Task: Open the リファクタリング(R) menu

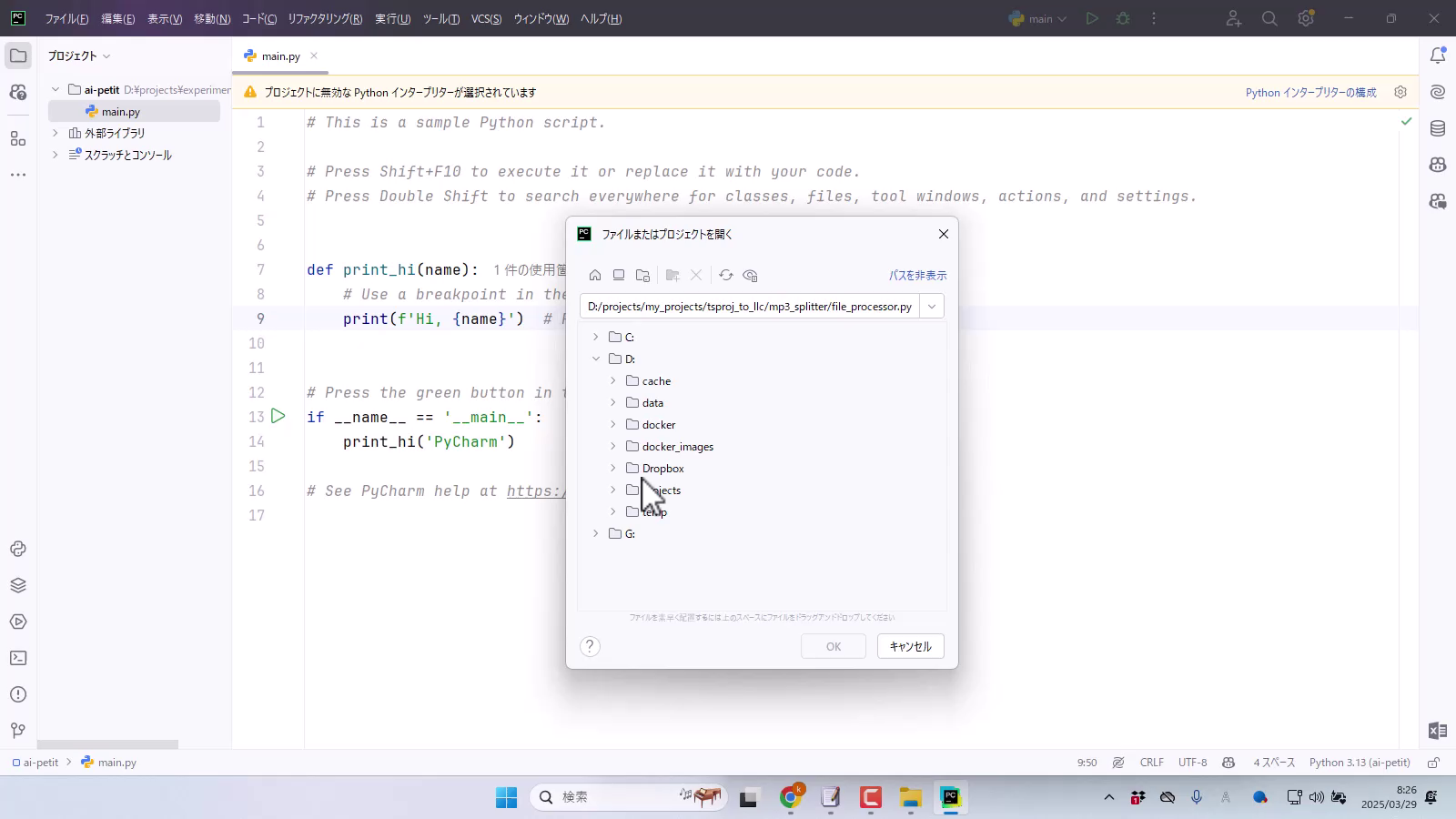Action: 325,19
